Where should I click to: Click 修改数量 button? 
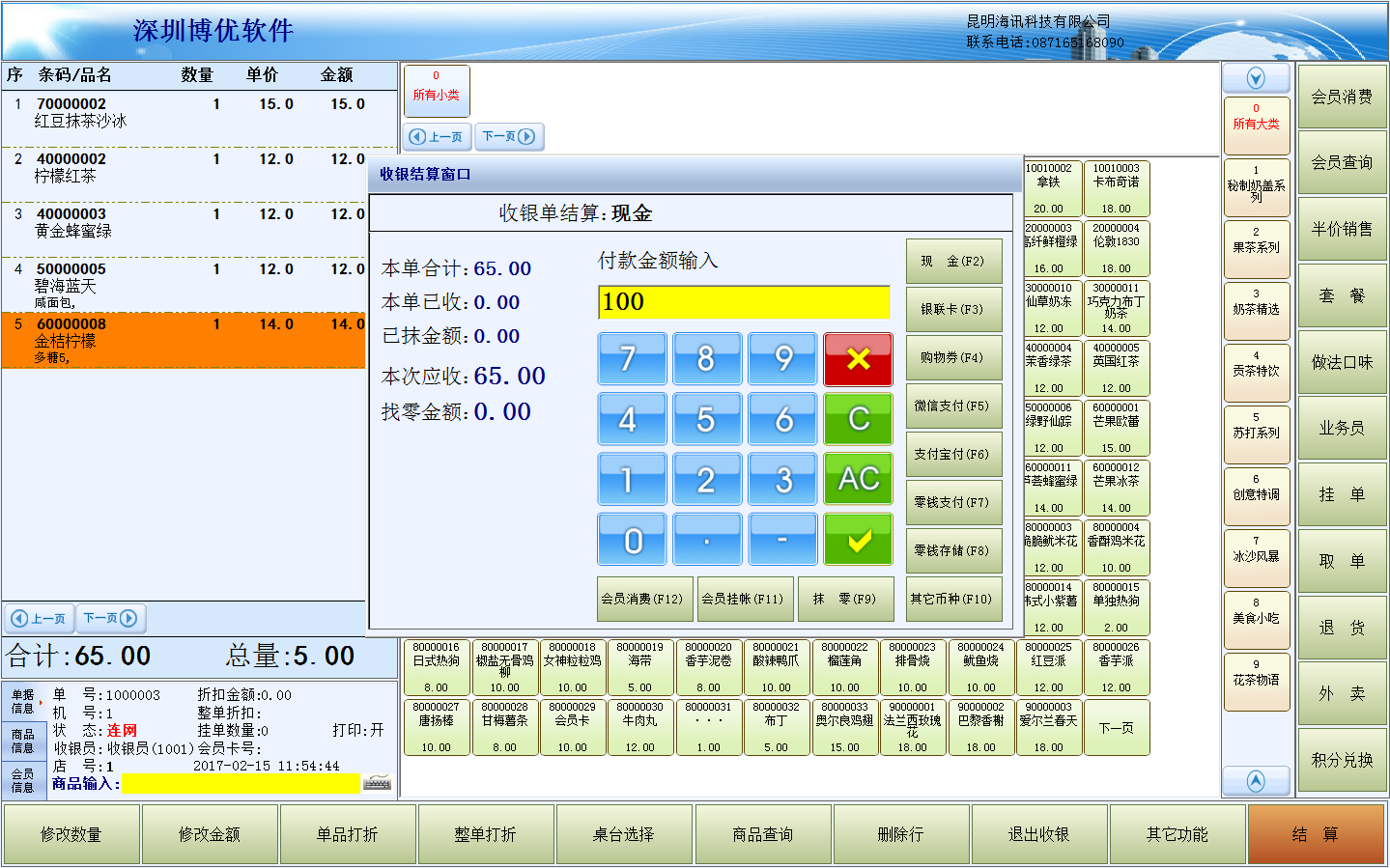click(71, 834)
